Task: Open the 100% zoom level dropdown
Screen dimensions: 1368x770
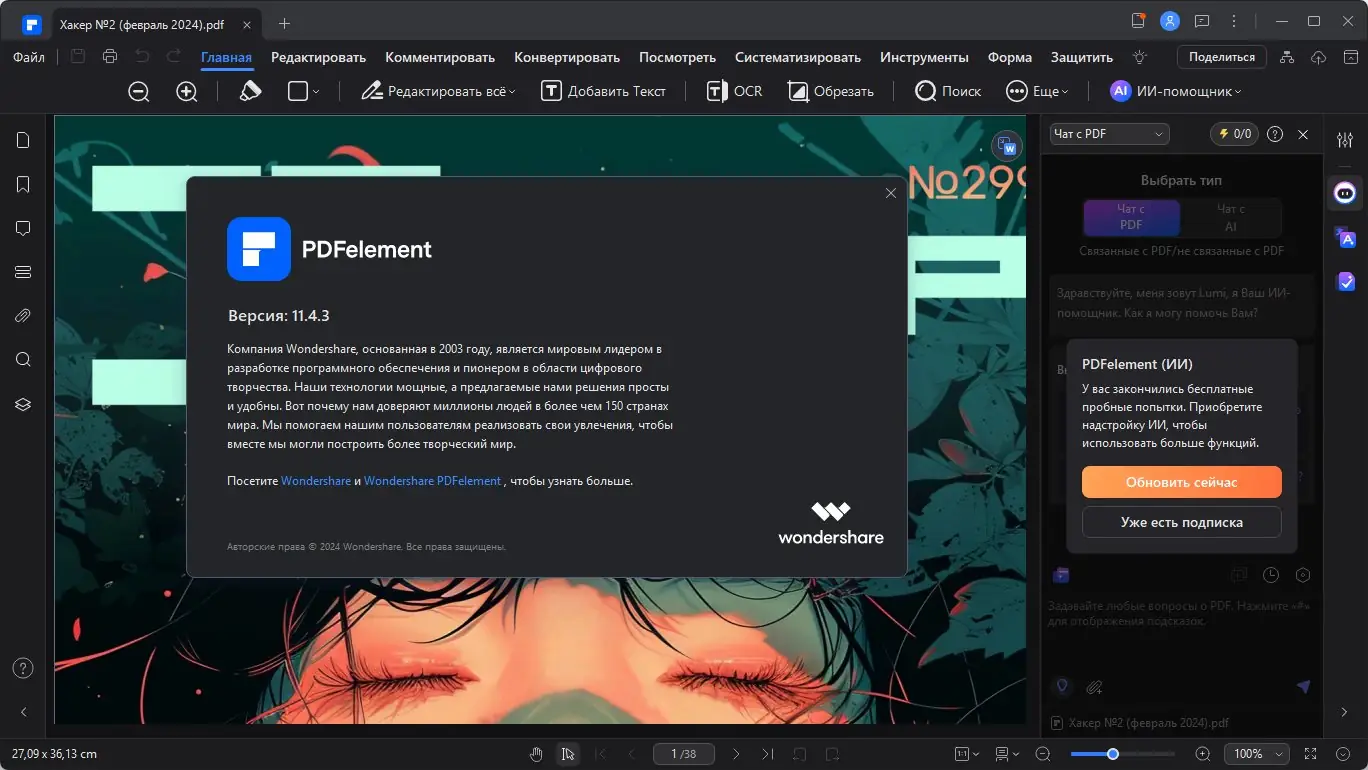Action: coord(1256,754)
